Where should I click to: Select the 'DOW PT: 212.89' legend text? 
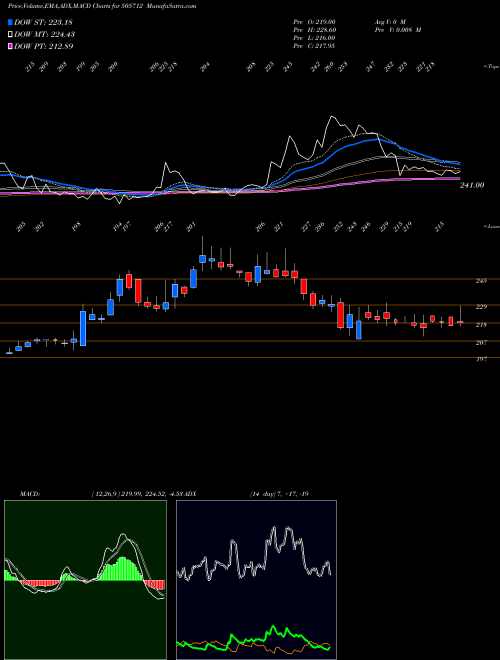point(44,46)
